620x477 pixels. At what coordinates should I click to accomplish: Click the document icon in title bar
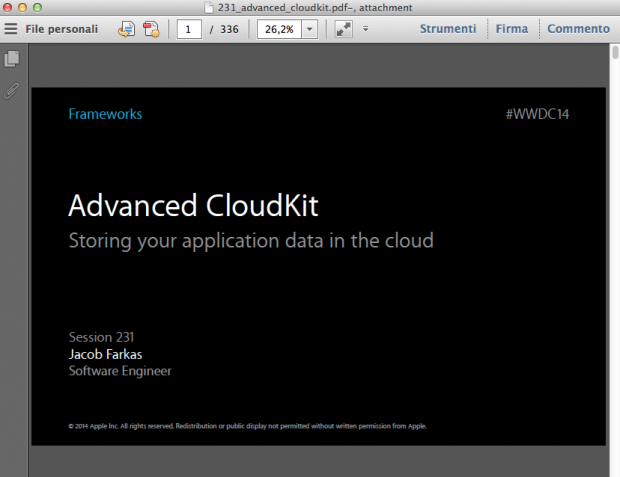209,8
